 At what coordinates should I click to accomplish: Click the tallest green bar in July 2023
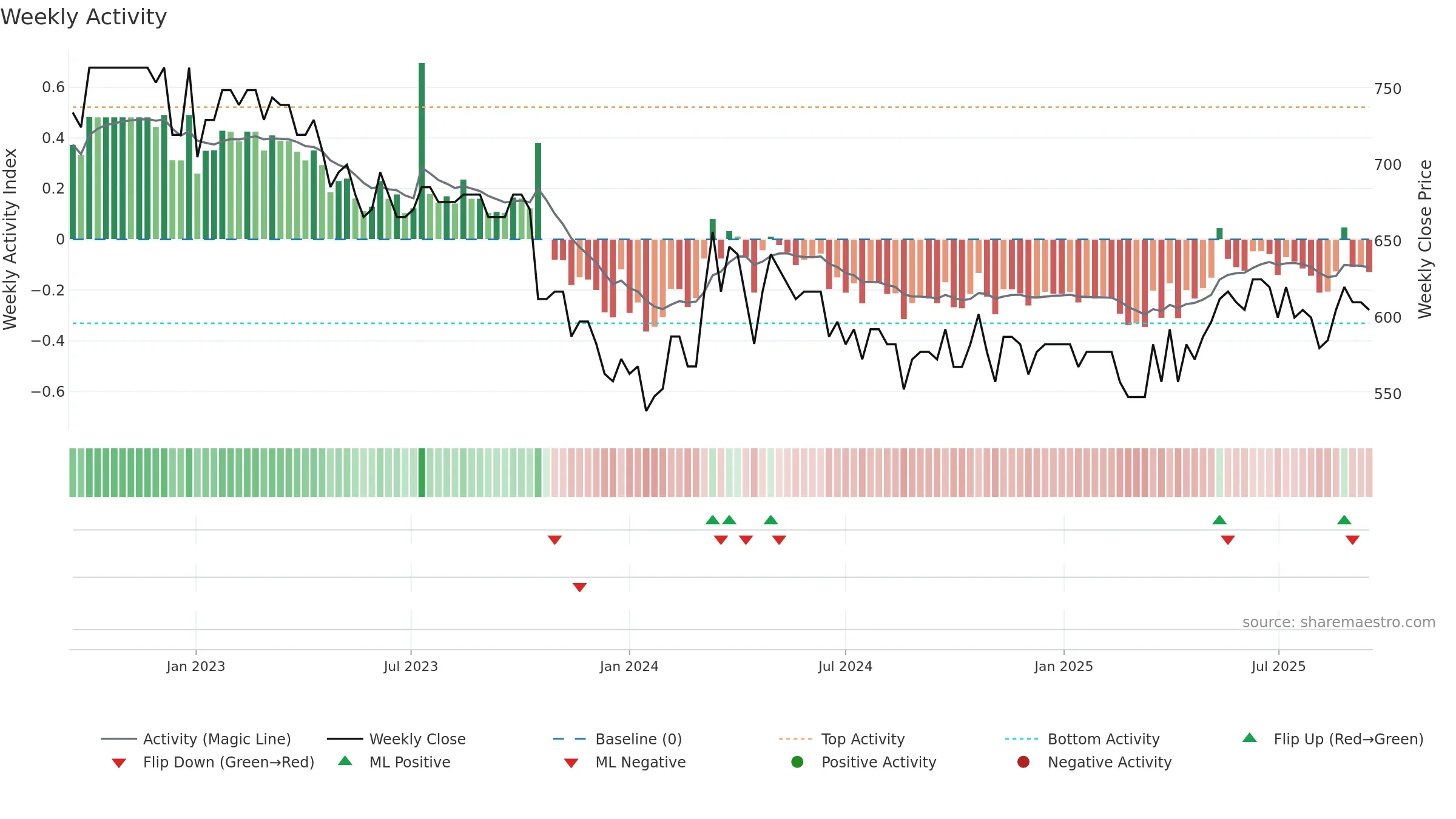click(422, 151)
